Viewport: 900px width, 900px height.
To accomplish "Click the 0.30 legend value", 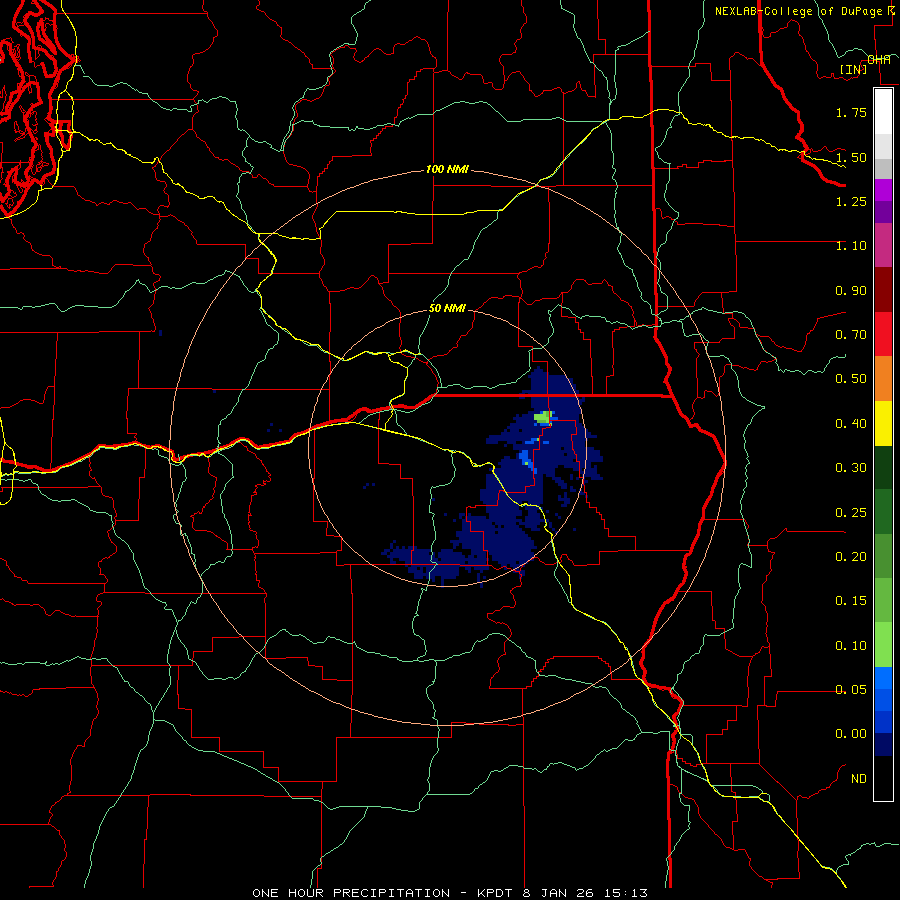I will pos(851,468).
